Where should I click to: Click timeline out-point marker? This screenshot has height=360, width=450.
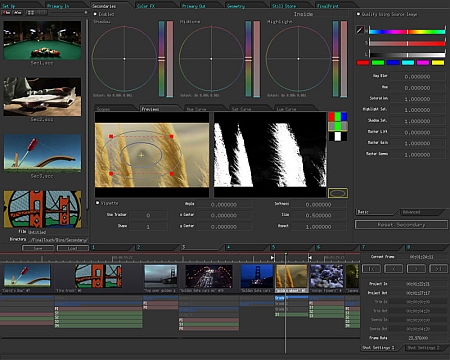[x=310, y=257]
